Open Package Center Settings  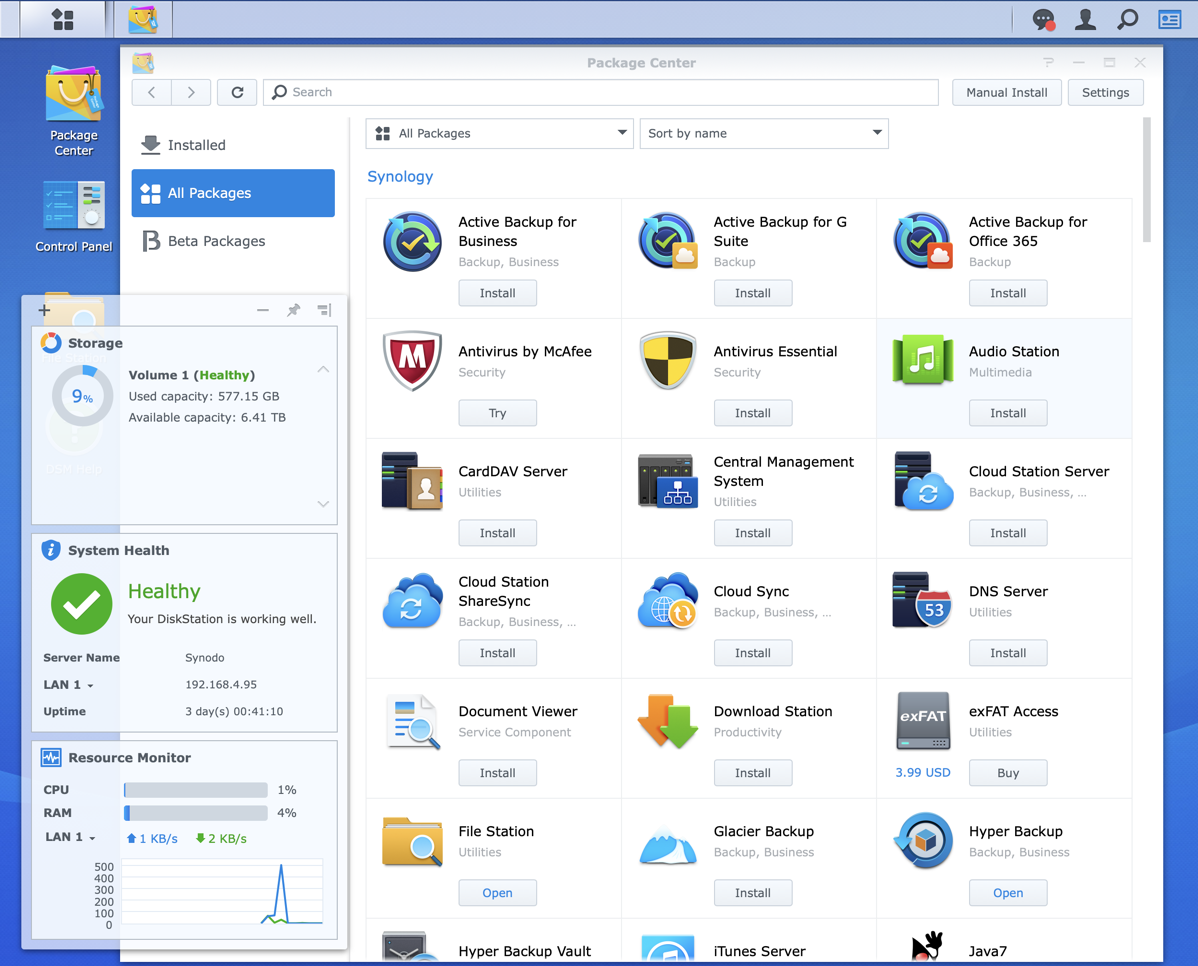(1106, 92)
